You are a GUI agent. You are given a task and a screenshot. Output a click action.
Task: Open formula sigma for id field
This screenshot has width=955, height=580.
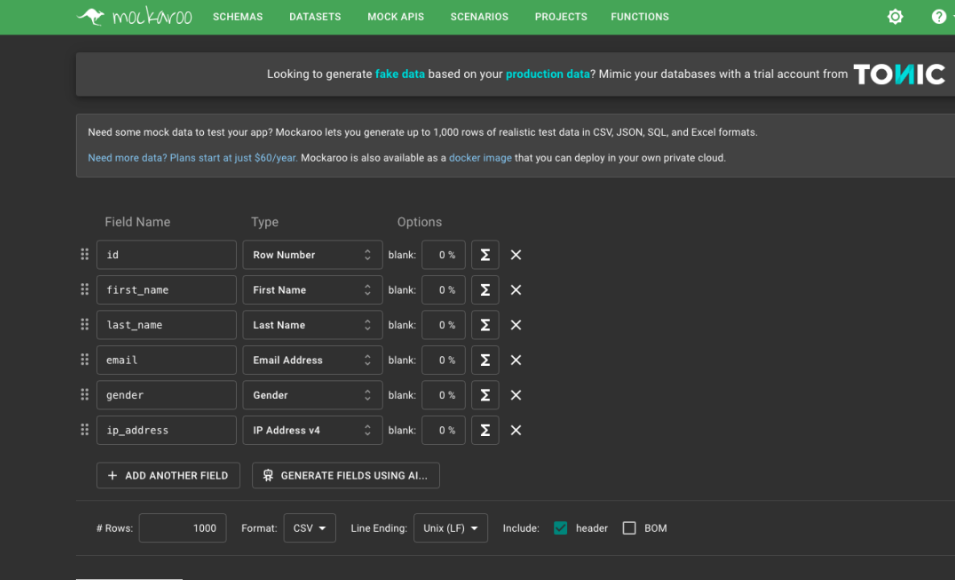pyautogui.click(x=485, y=255)
